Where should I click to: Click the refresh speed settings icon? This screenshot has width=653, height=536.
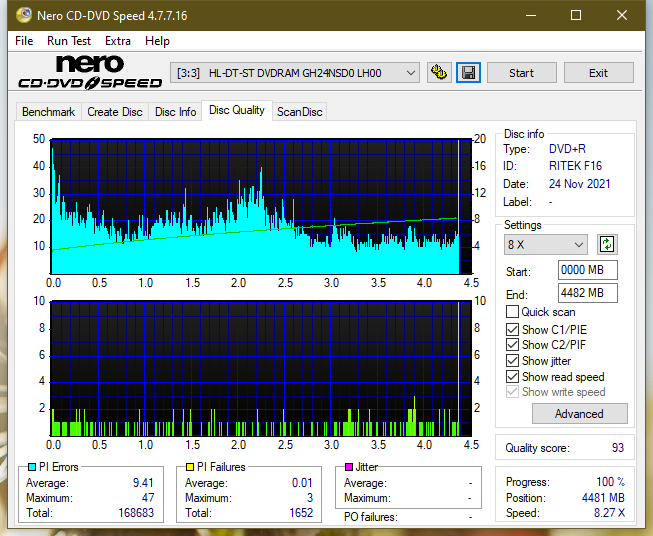tap(607, 244)
